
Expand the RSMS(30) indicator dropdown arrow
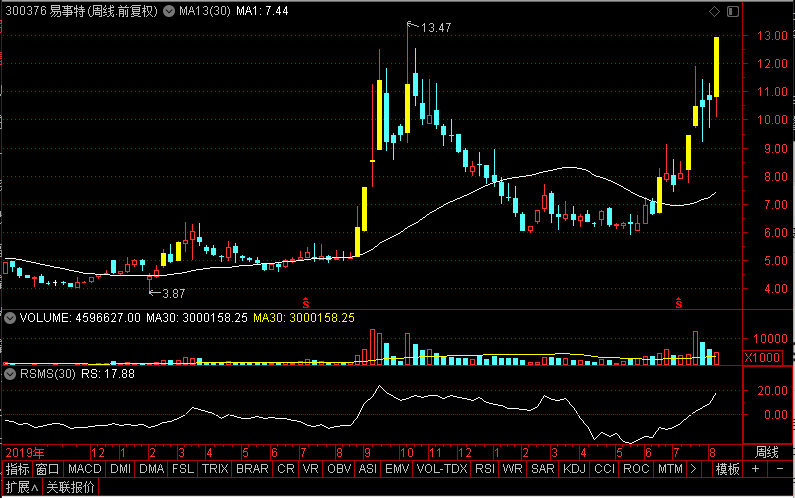coord(10,374)
